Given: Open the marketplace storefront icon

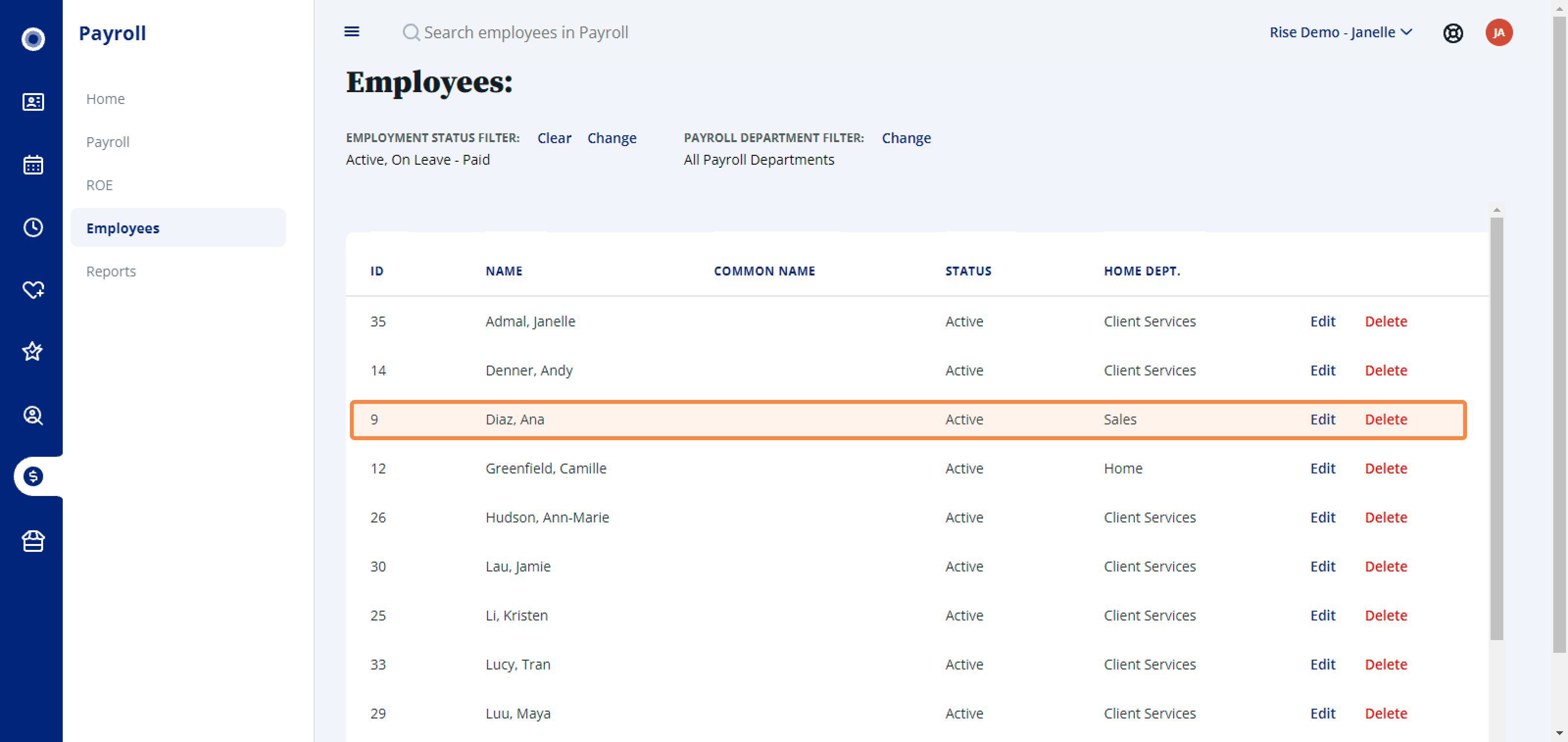Looking at the screenshot, I should point(33,541).
